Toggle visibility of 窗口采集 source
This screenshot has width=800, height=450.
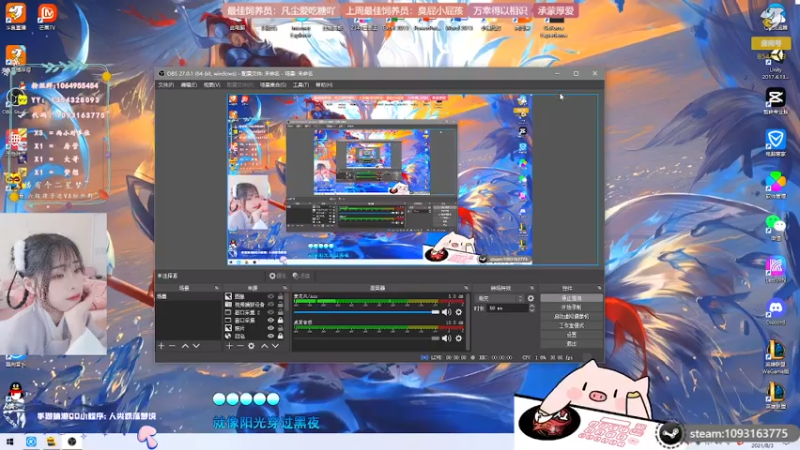270,320
